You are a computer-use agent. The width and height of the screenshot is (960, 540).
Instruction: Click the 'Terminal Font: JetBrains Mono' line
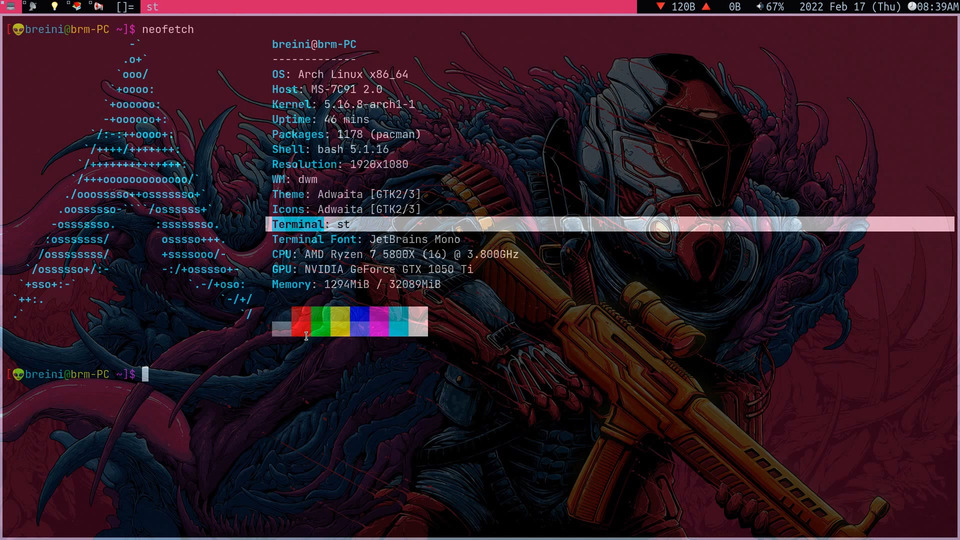[x=366, y=239]
